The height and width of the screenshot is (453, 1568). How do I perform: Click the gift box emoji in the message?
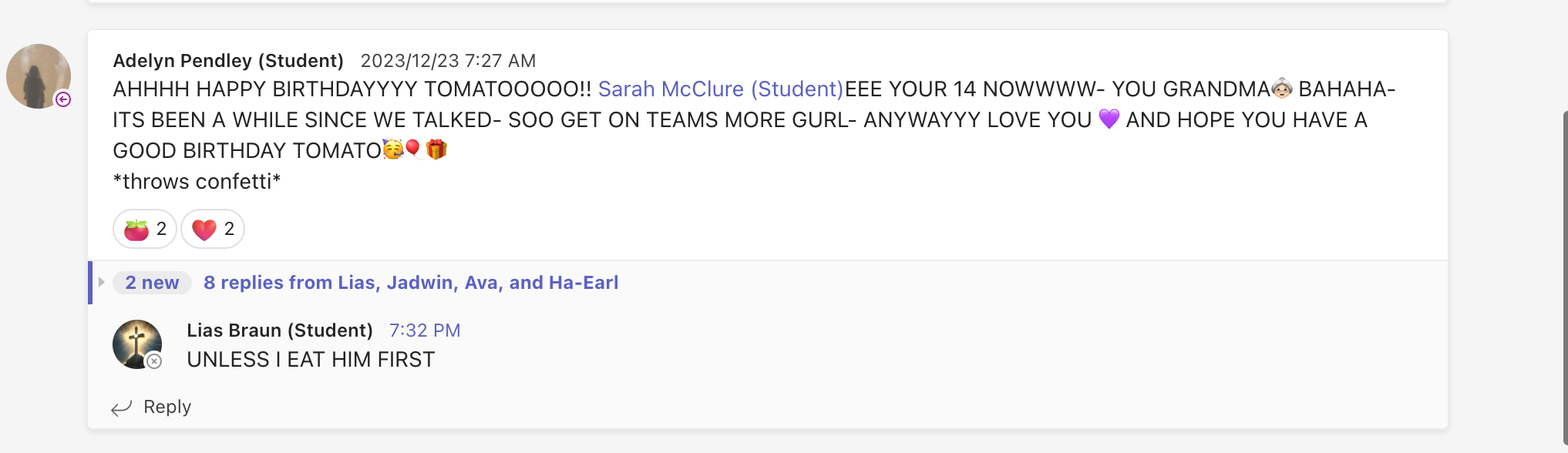tap(436, 149)
